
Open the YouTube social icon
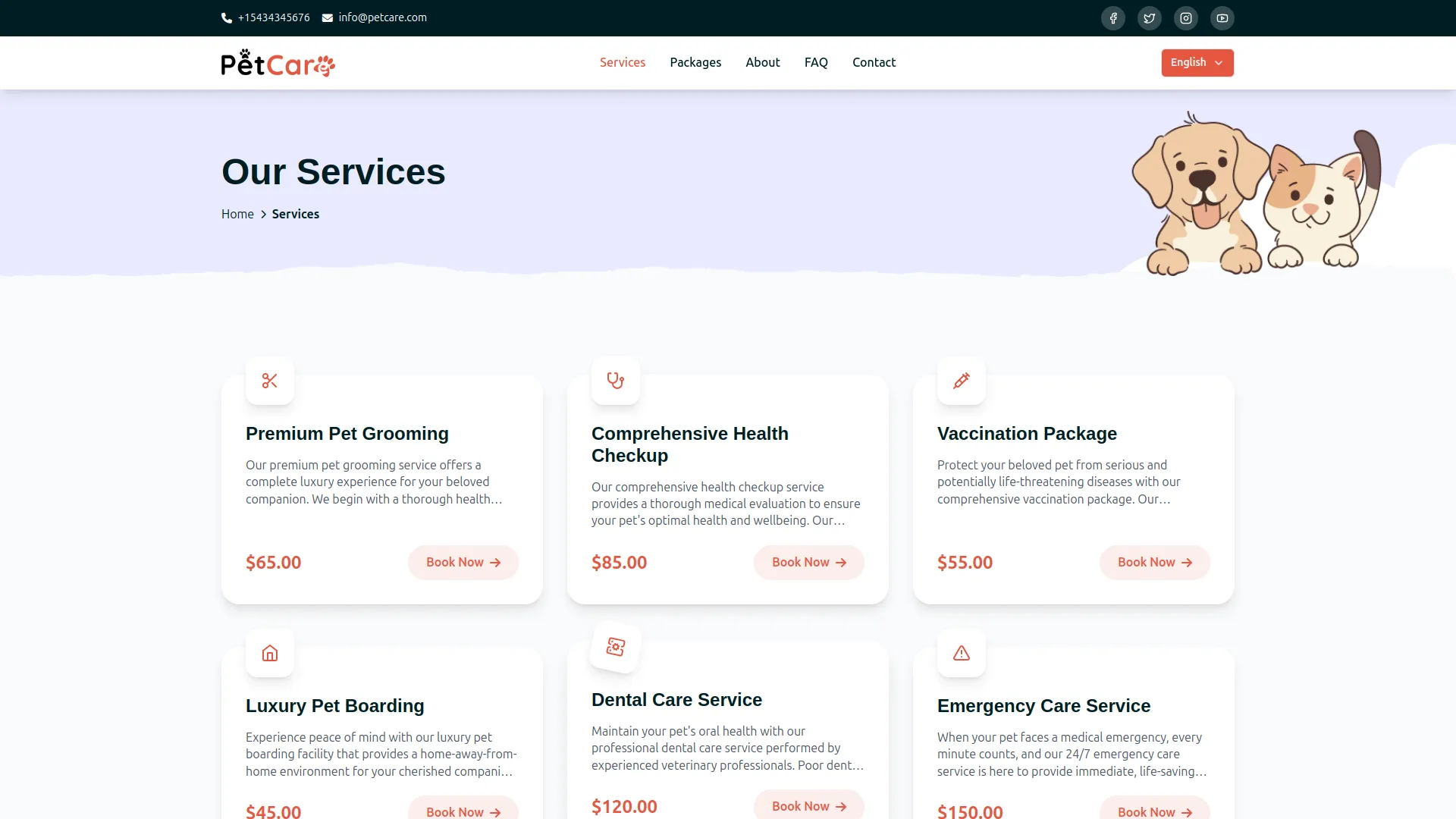(x=1222, y=18)
